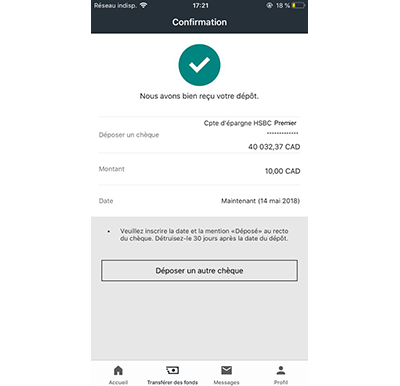
Task: Open the Messages envelope icon
Action: coord(226,370)
